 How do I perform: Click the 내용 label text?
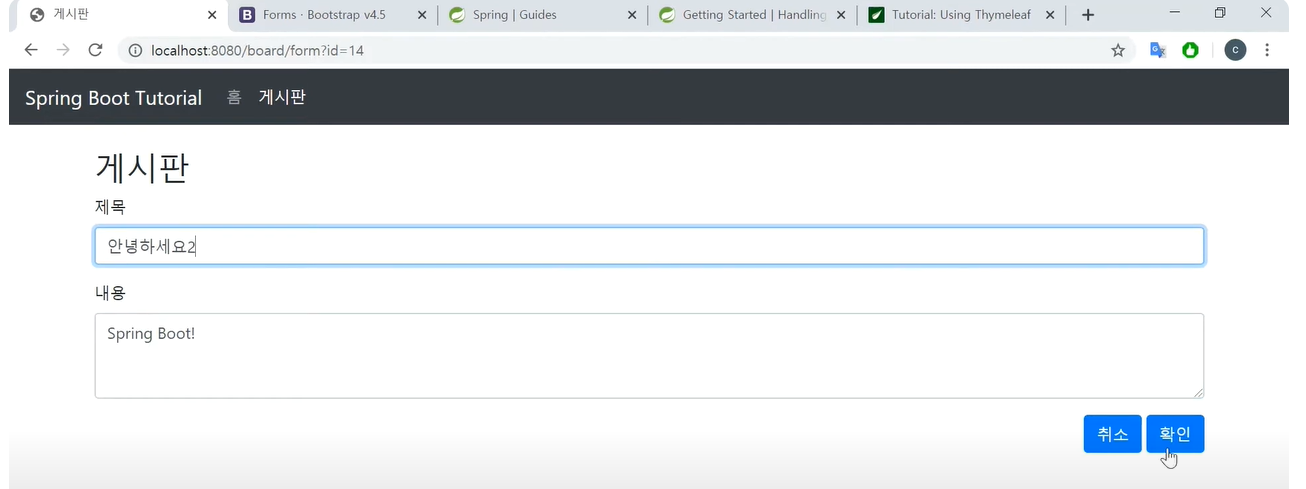pos(110,293)
